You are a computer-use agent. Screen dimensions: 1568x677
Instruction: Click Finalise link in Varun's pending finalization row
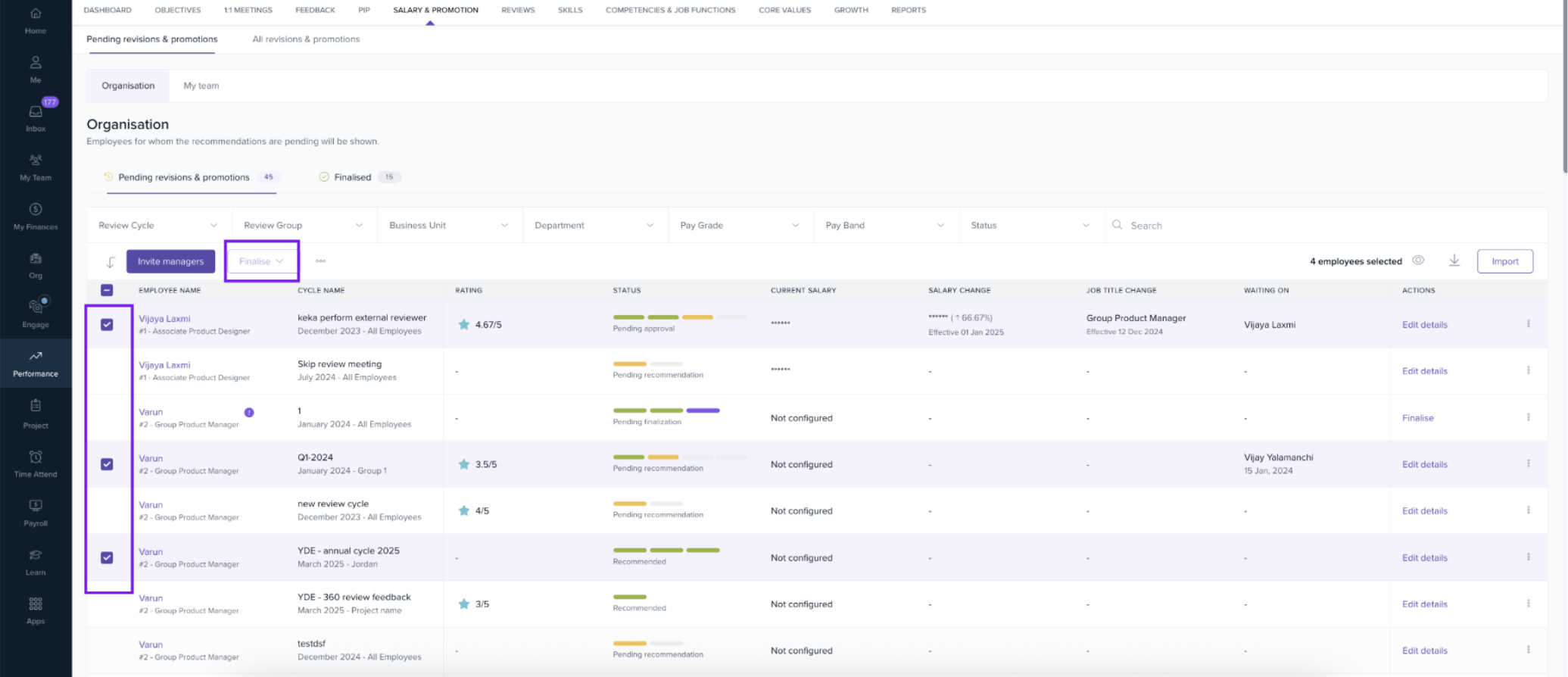click(1417, 418)
